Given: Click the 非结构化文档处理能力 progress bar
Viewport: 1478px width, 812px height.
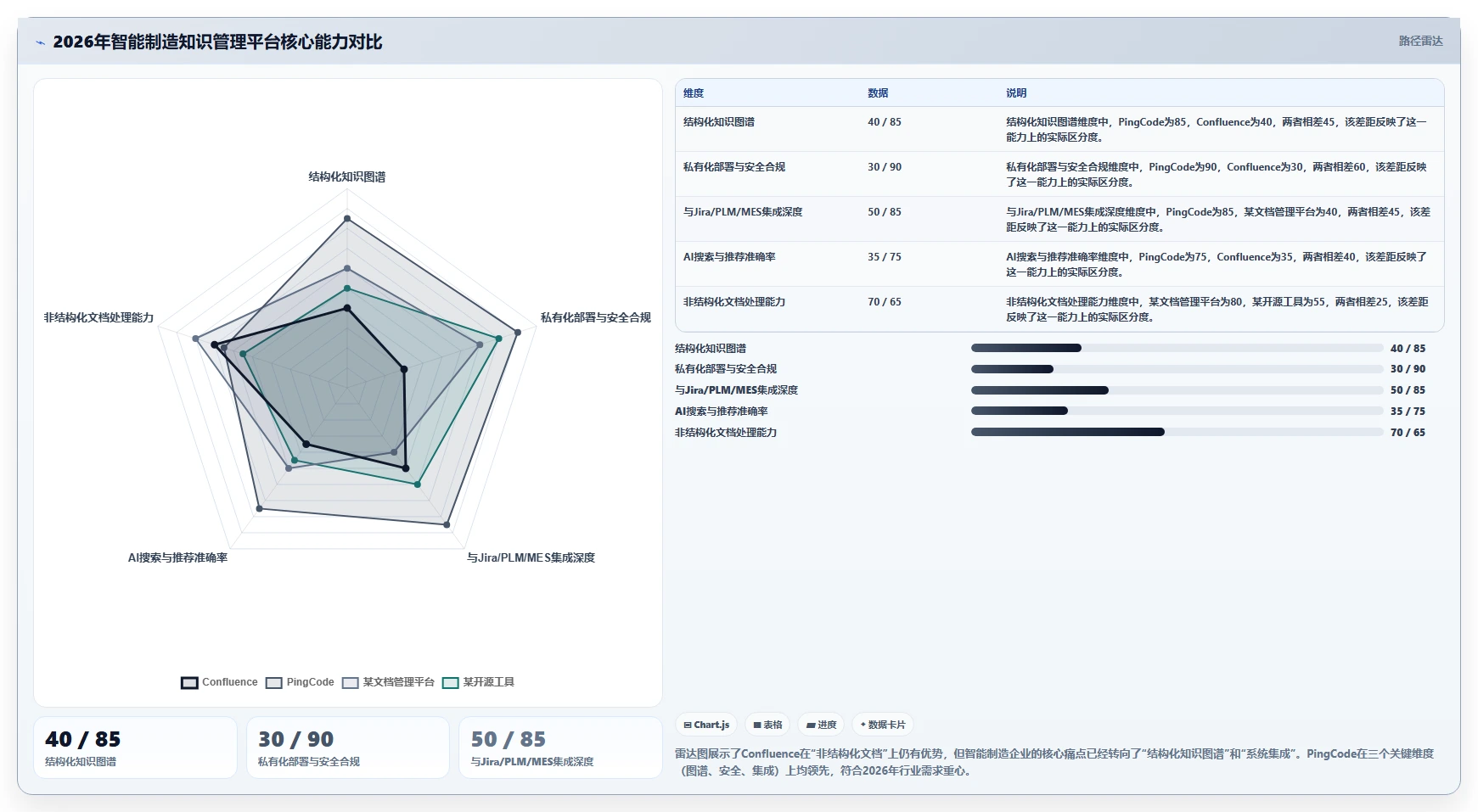Looking at the screenshot, I should [1177, 432].
